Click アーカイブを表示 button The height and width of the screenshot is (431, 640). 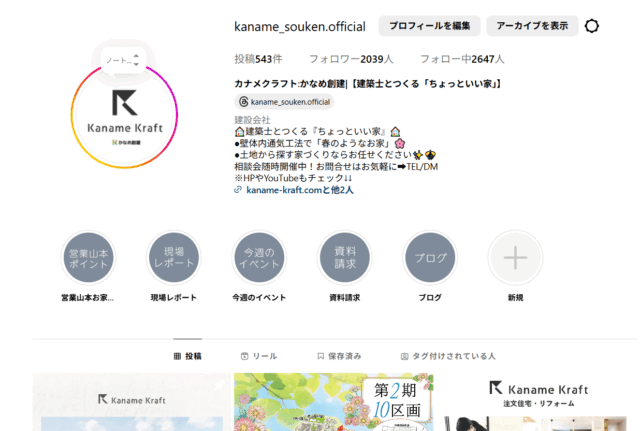pos(532,26)
